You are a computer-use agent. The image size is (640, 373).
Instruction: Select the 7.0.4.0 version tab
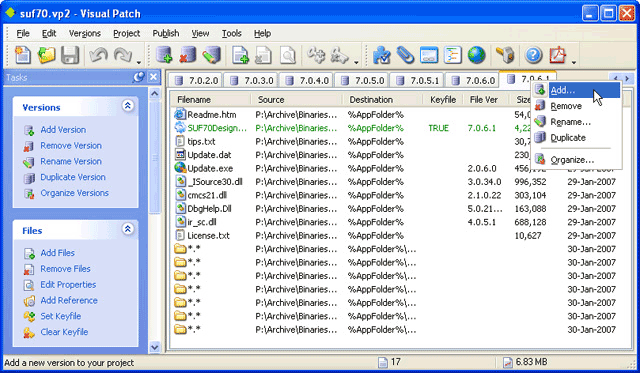[307, 80]
